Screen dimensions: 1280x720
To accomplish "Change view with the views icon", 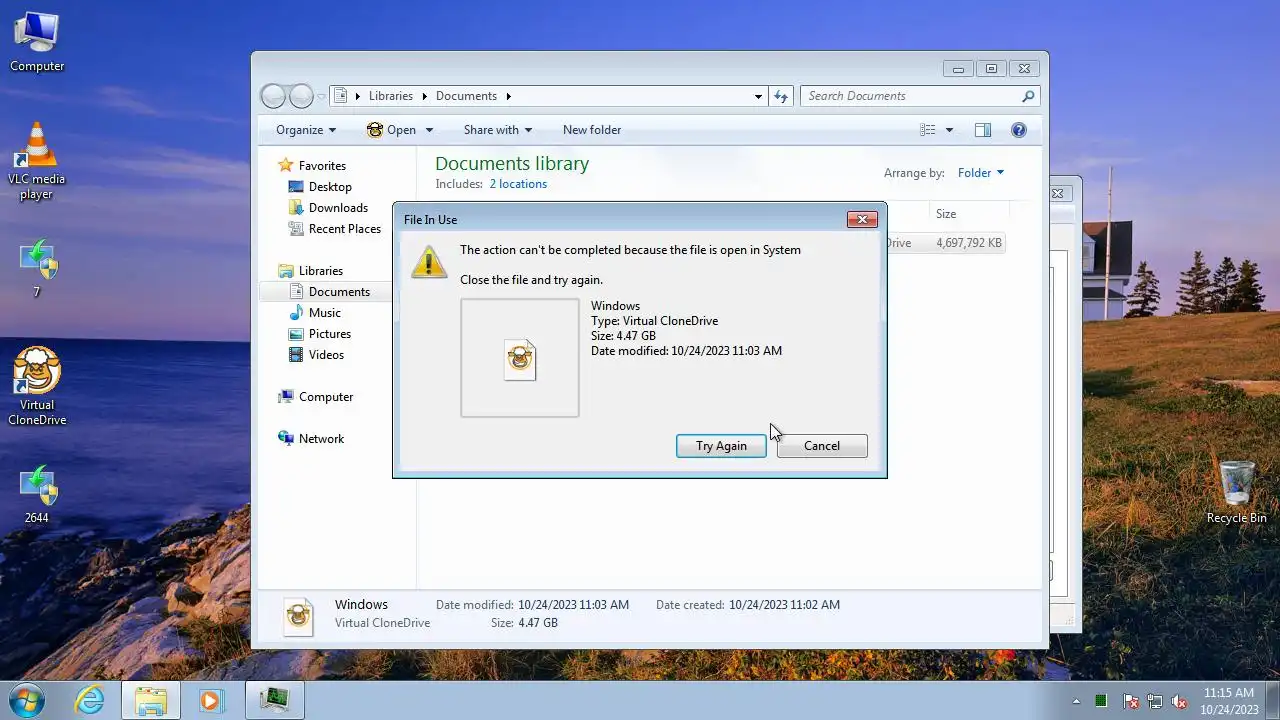I will [x=928, y=130].
